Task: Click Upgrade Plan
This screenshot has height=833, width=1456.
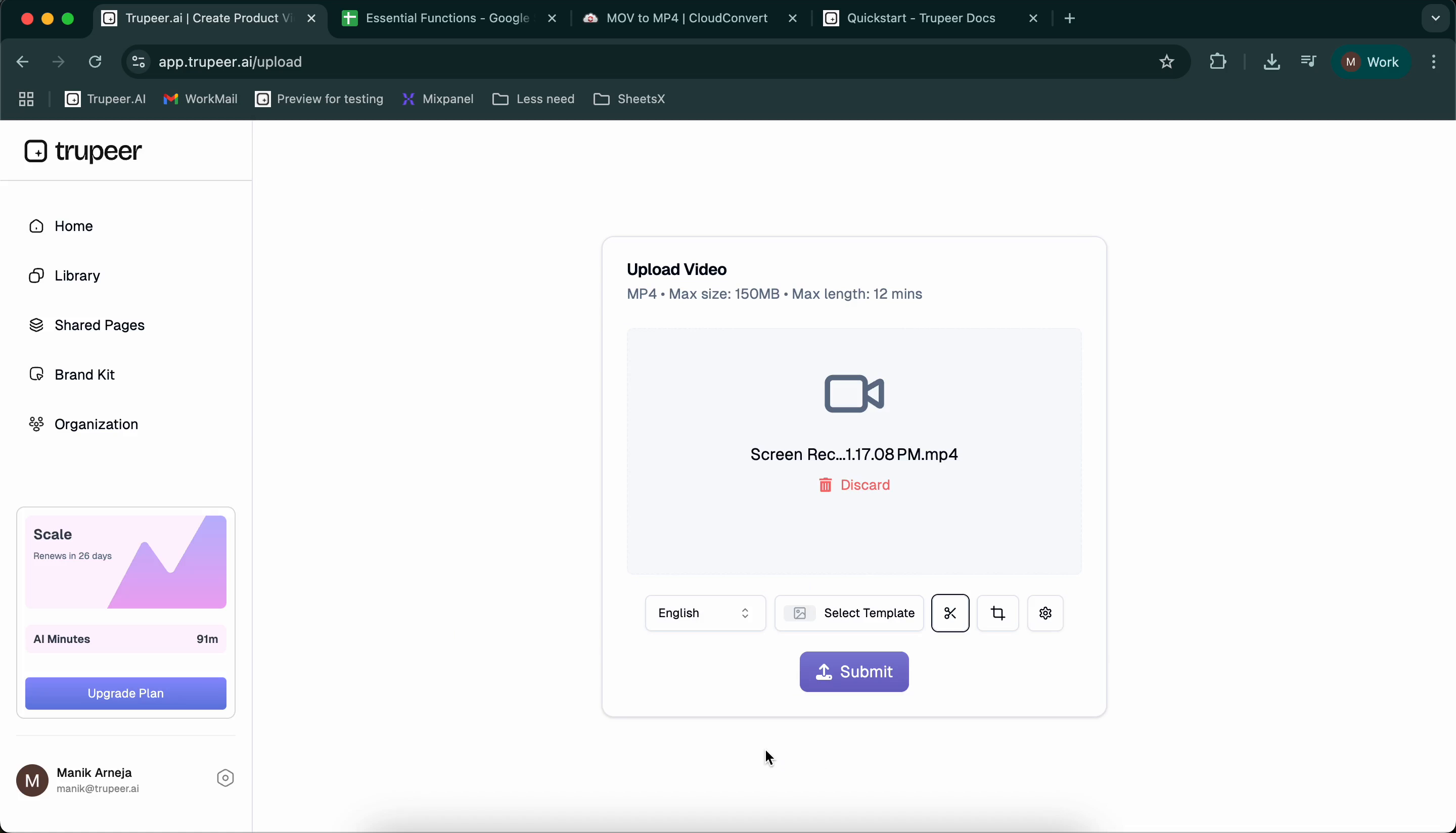Action: [x=125, y=693]
